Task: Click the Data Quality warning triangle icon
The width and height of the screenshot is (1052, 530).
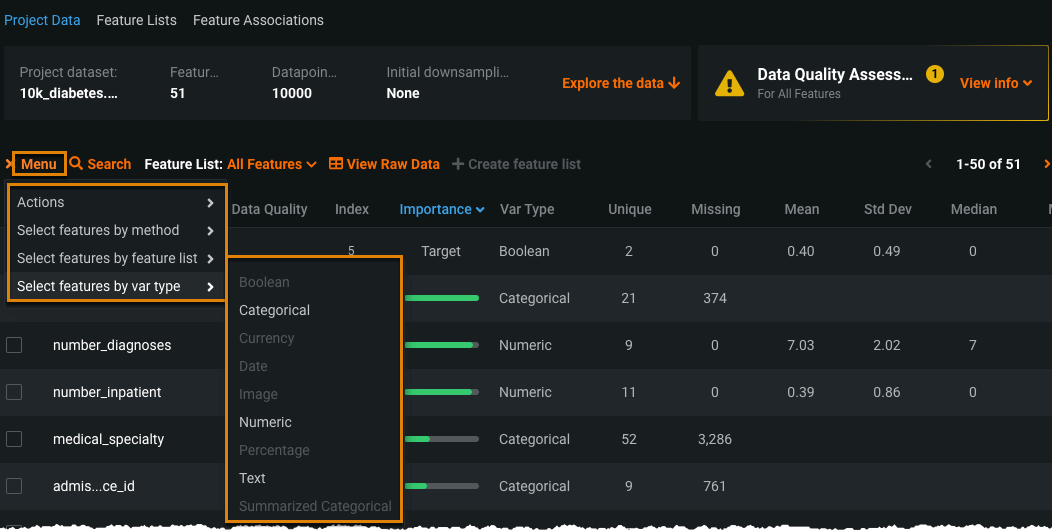Action: (730, 84)
